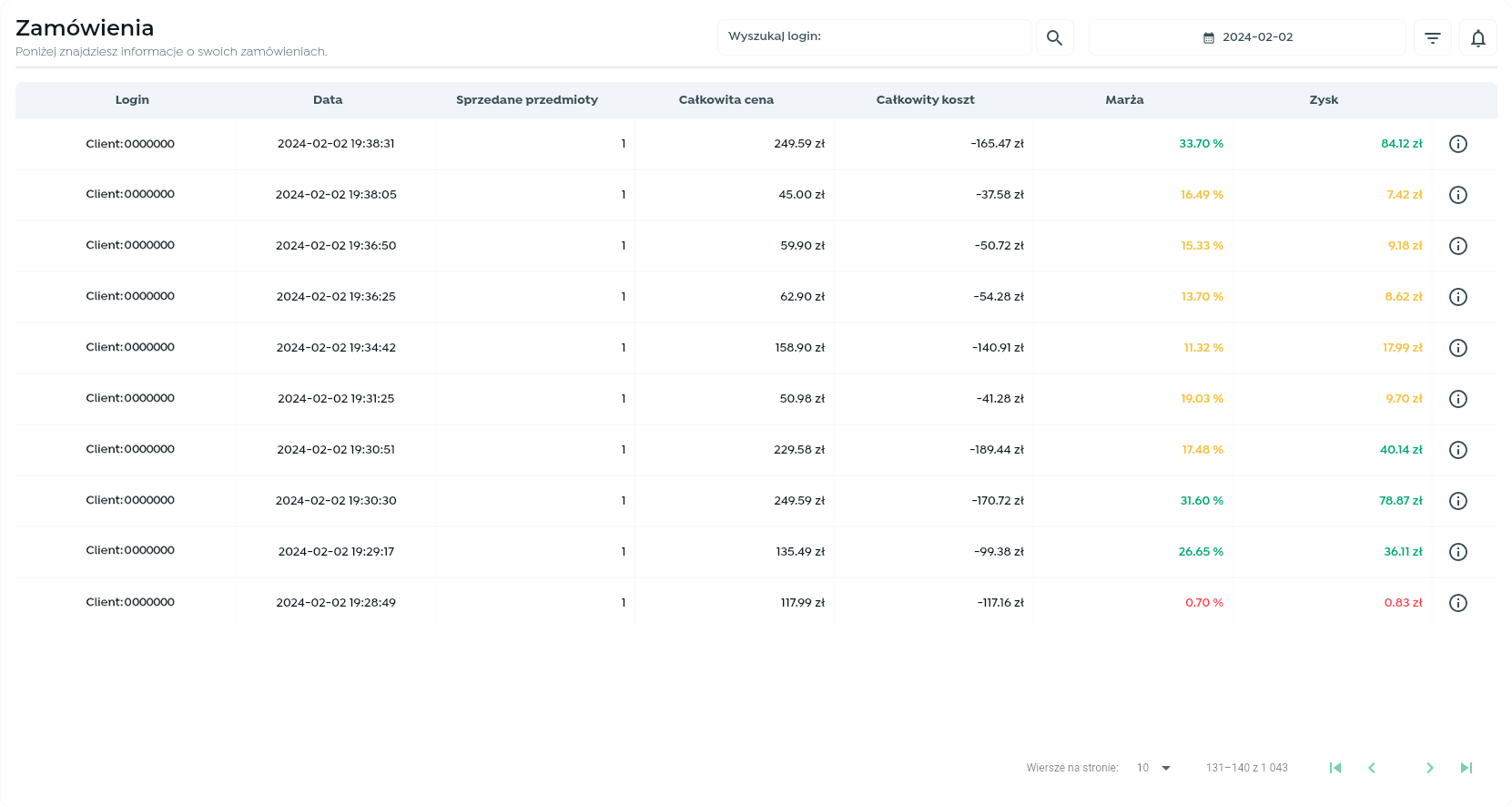Go to next page of orders
Screen dimensions: 1512x807
1430,768
